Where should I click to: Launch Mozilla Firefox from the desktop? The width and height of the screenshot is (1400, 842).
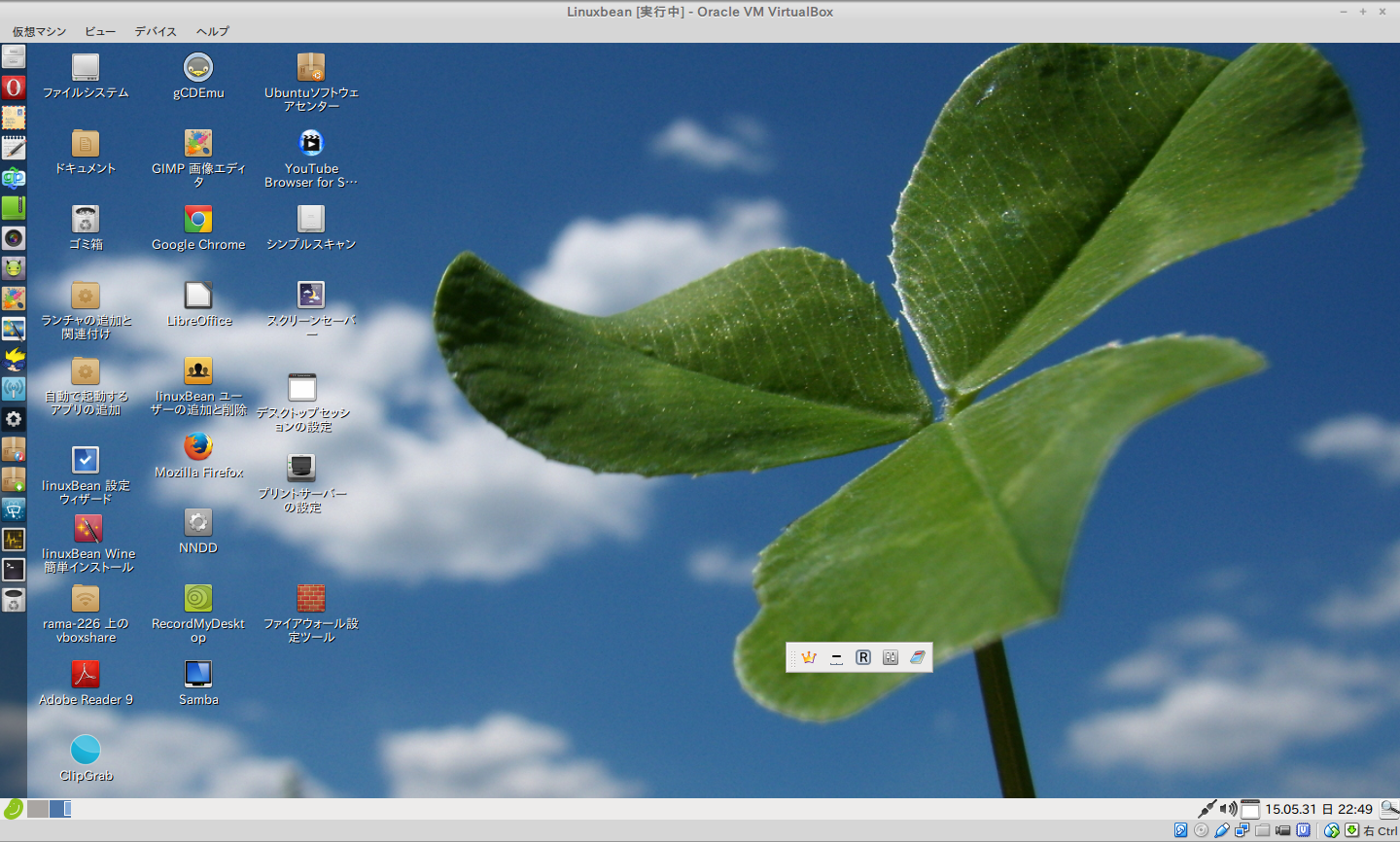click(x=198, y=448)
